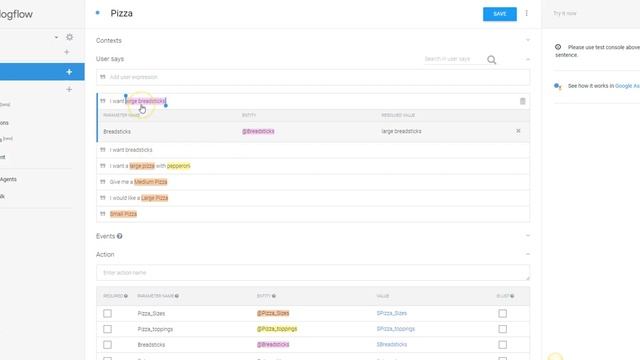Click @Pizza_toppings entity cell
Viewport: 640px width, 360px height.
coord(277,329)
